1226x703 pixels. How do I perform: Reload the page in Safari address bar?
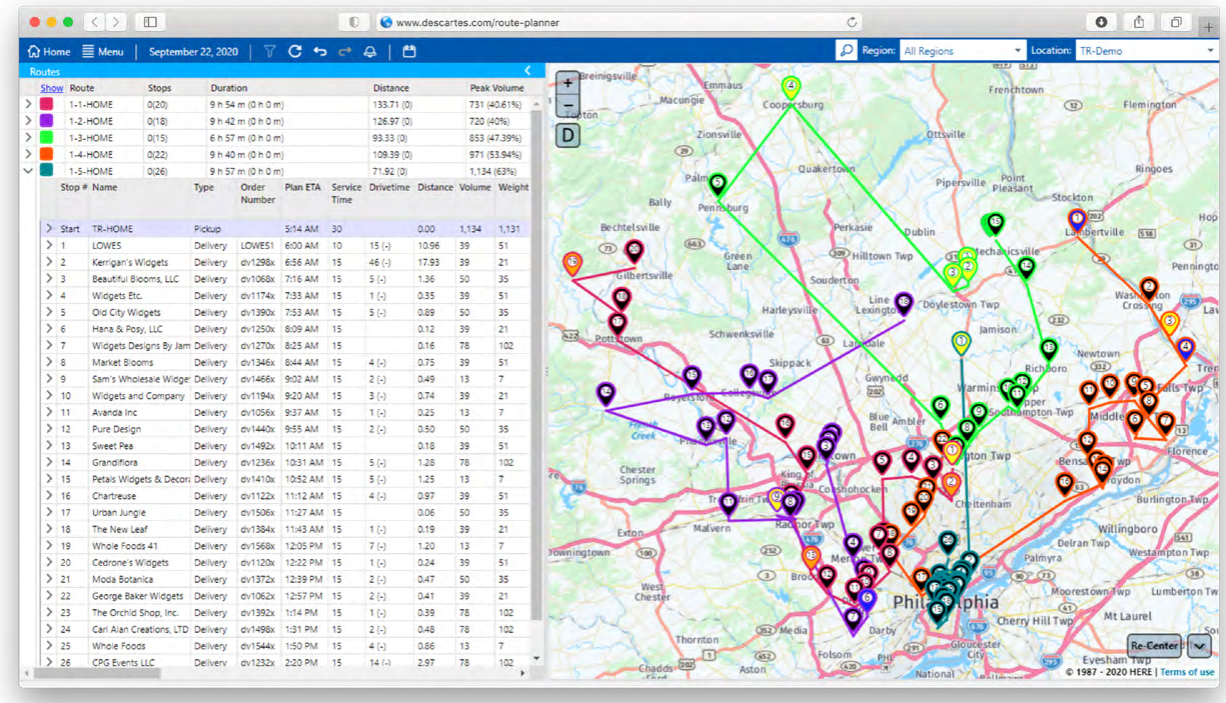[852, 21]
